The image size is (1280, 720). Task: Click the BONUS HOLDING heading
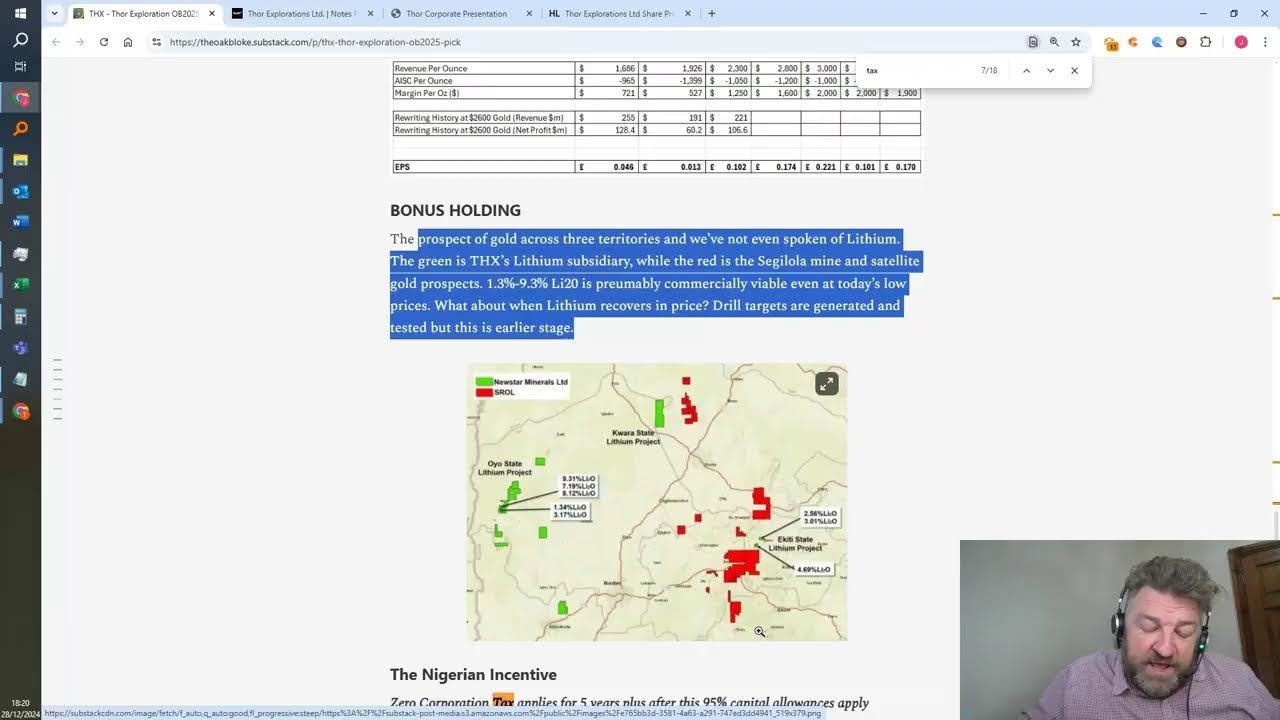click(455, 210)
